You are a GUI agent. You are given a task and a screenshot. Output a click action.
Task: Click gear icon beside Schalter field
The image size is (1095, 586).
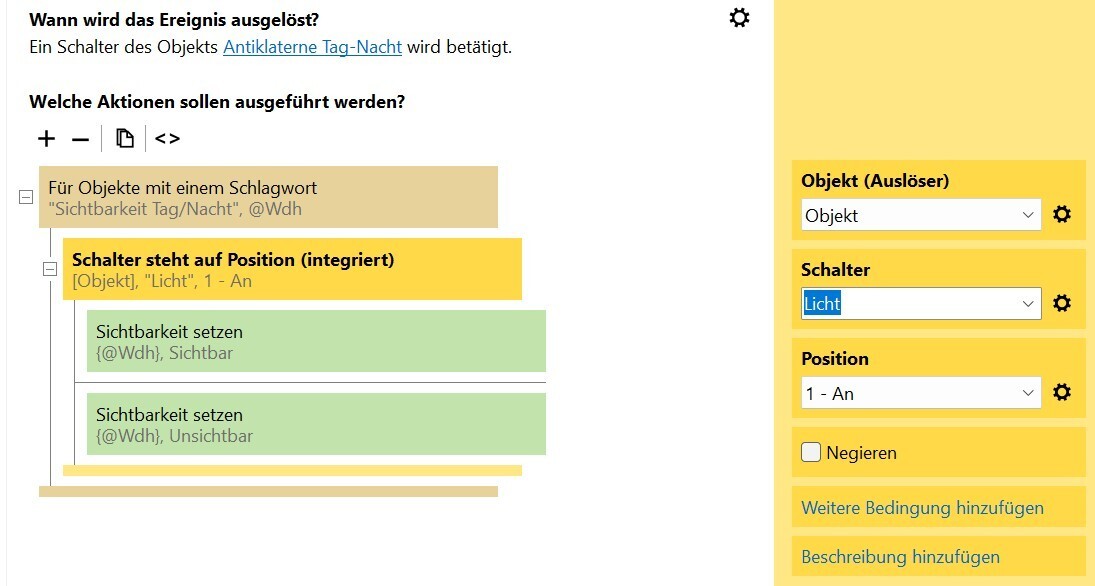click(1061, 303)
